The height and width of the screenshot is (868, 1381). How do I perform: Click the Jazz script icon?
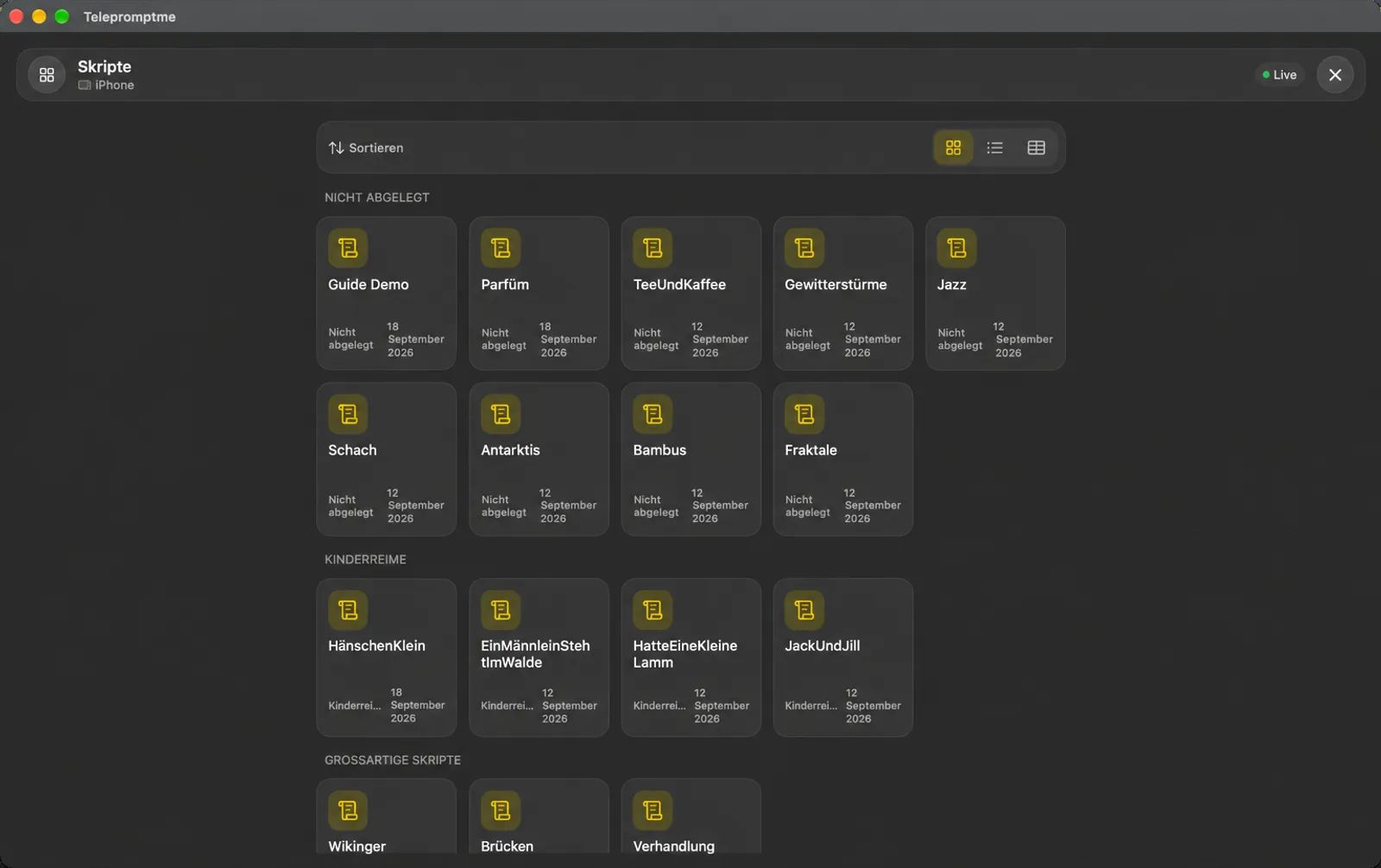pyautogui.click(x=956, y=248)
